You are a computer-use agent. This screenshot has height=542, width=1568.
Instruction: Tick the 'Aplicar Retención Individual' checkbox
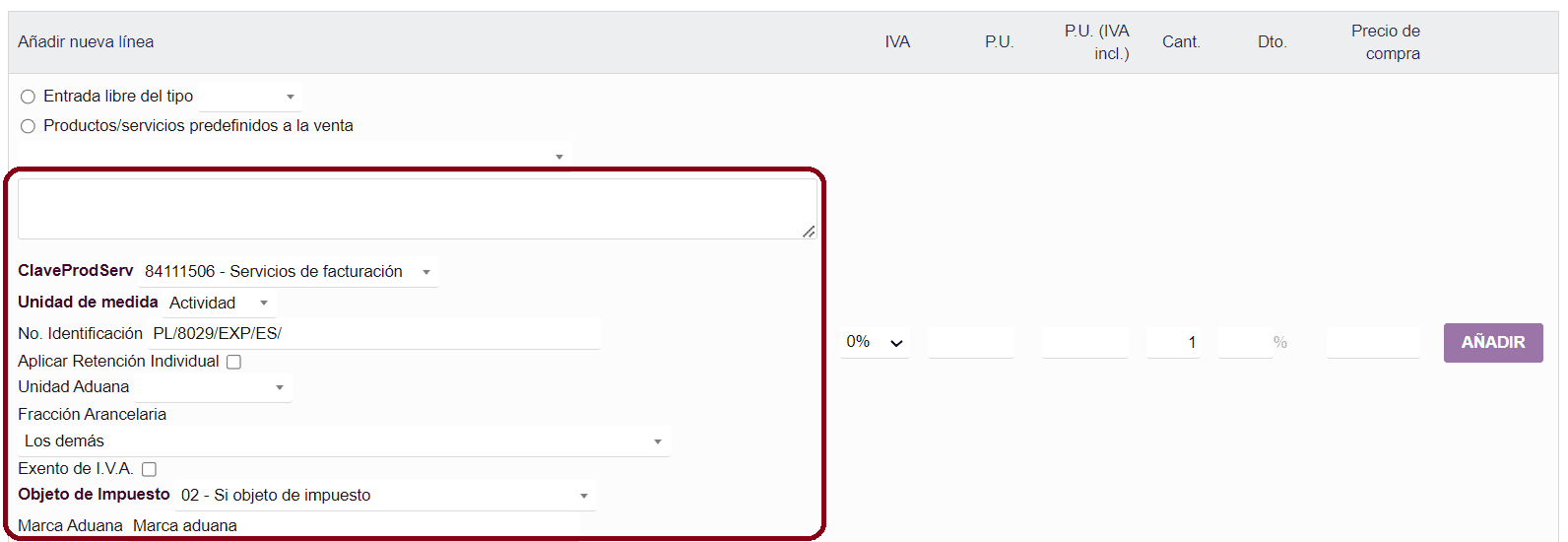tap(233, 362)
